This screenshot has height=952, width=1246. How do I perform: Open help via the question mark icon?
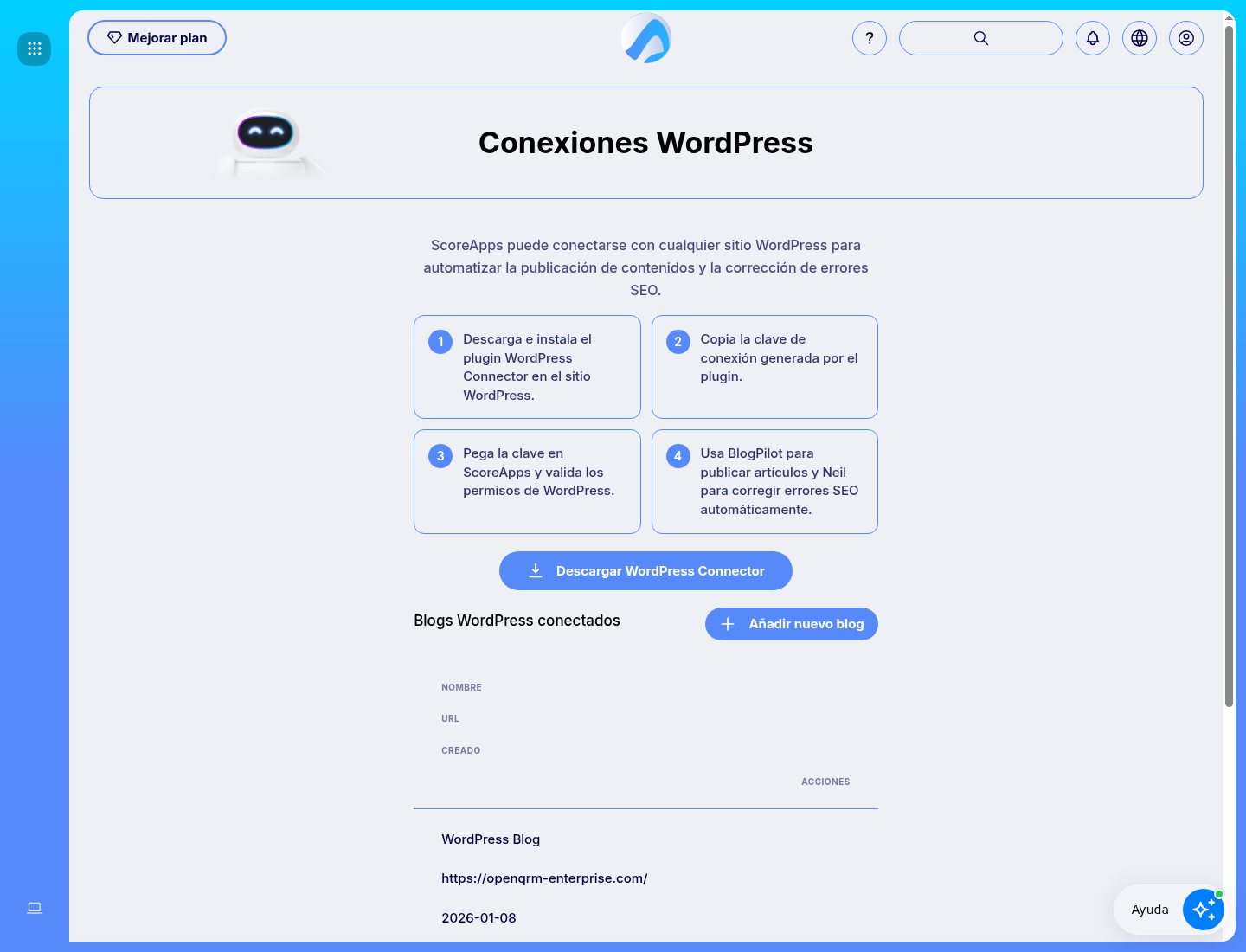tap(870, 38)
